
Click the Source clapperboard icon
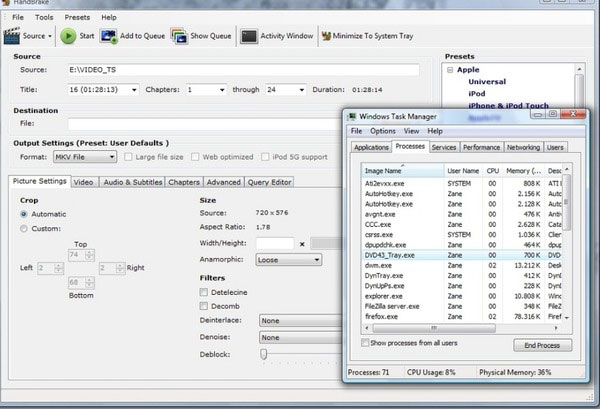(x=12, y=36)
